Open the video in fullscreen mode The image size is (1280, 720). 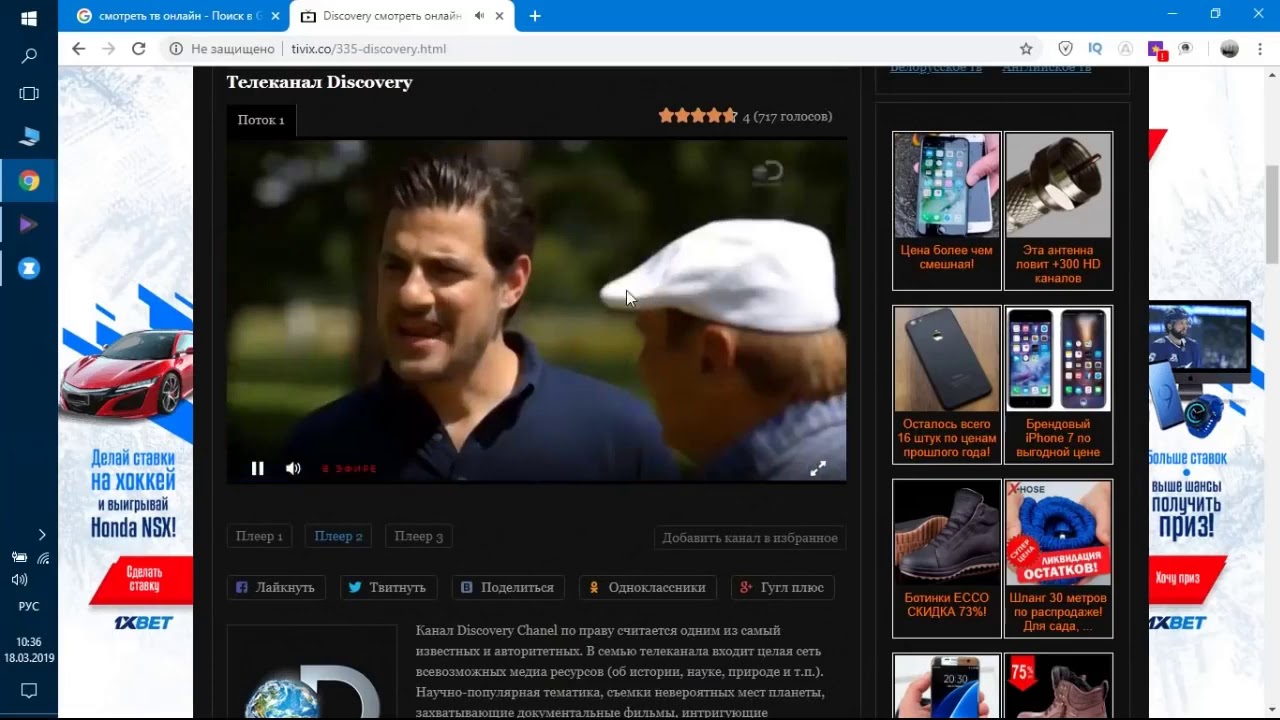[x=817, y=468]
